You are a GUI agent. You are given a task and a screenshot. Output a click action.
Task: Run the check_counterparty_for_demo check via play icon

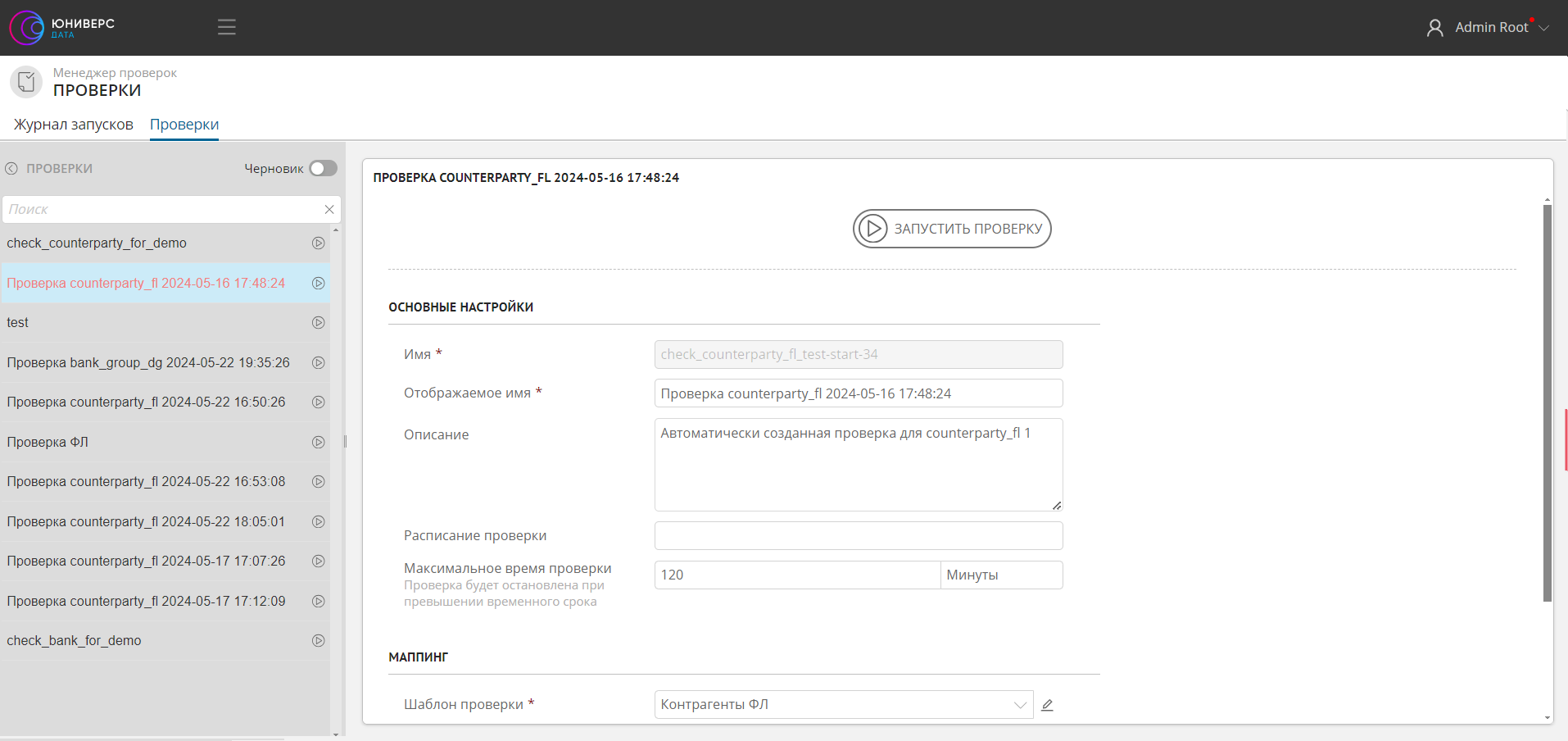click(x=319, y=243)
